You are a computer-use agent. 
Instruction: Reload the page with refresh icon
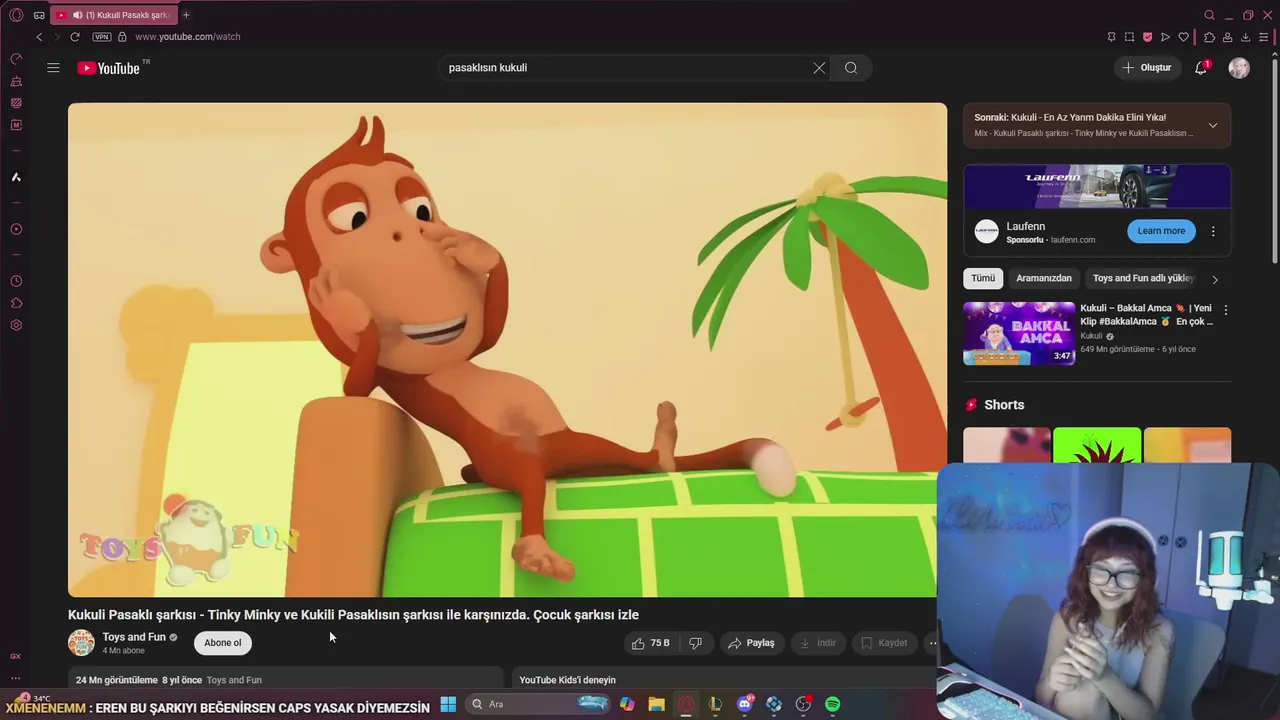coord(74,37)
